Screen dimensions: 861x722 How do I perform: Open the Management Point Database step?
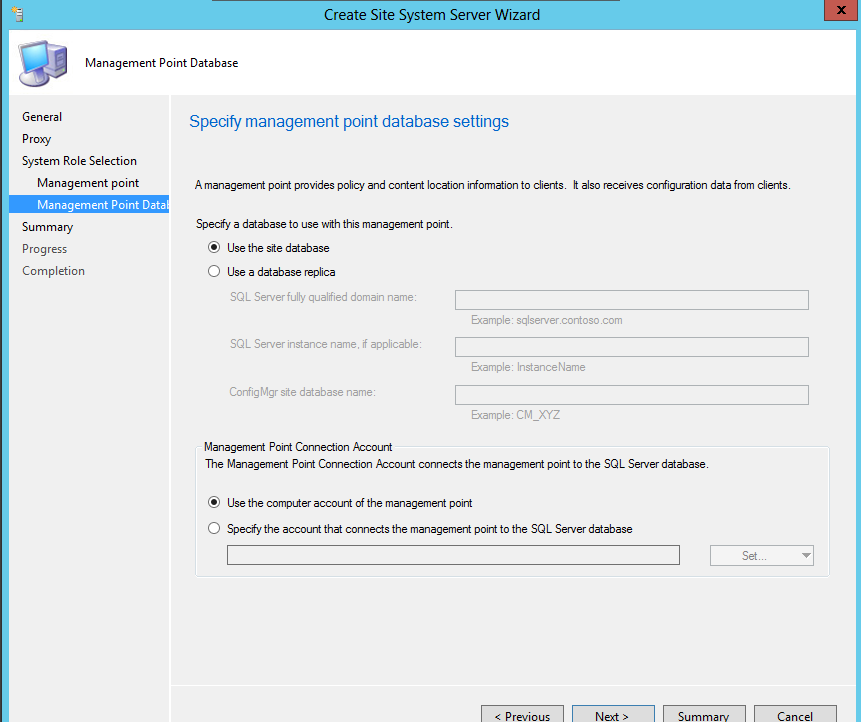point(100,204)
